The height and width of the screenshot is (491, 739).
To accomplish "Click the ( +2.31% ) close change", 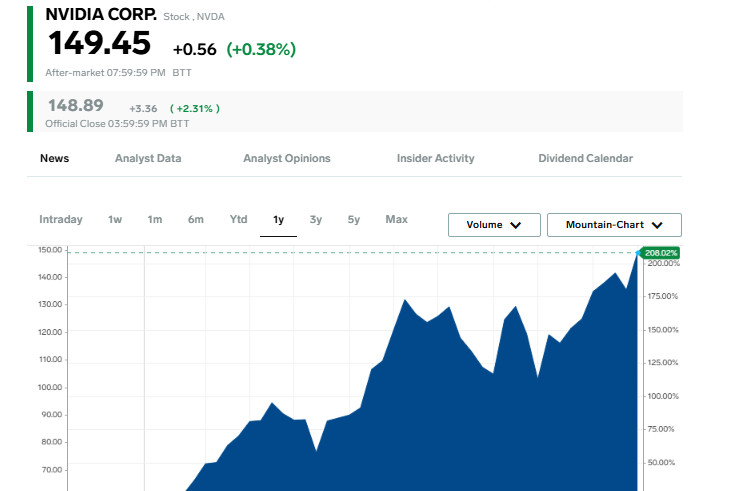I will coord(195,109).
